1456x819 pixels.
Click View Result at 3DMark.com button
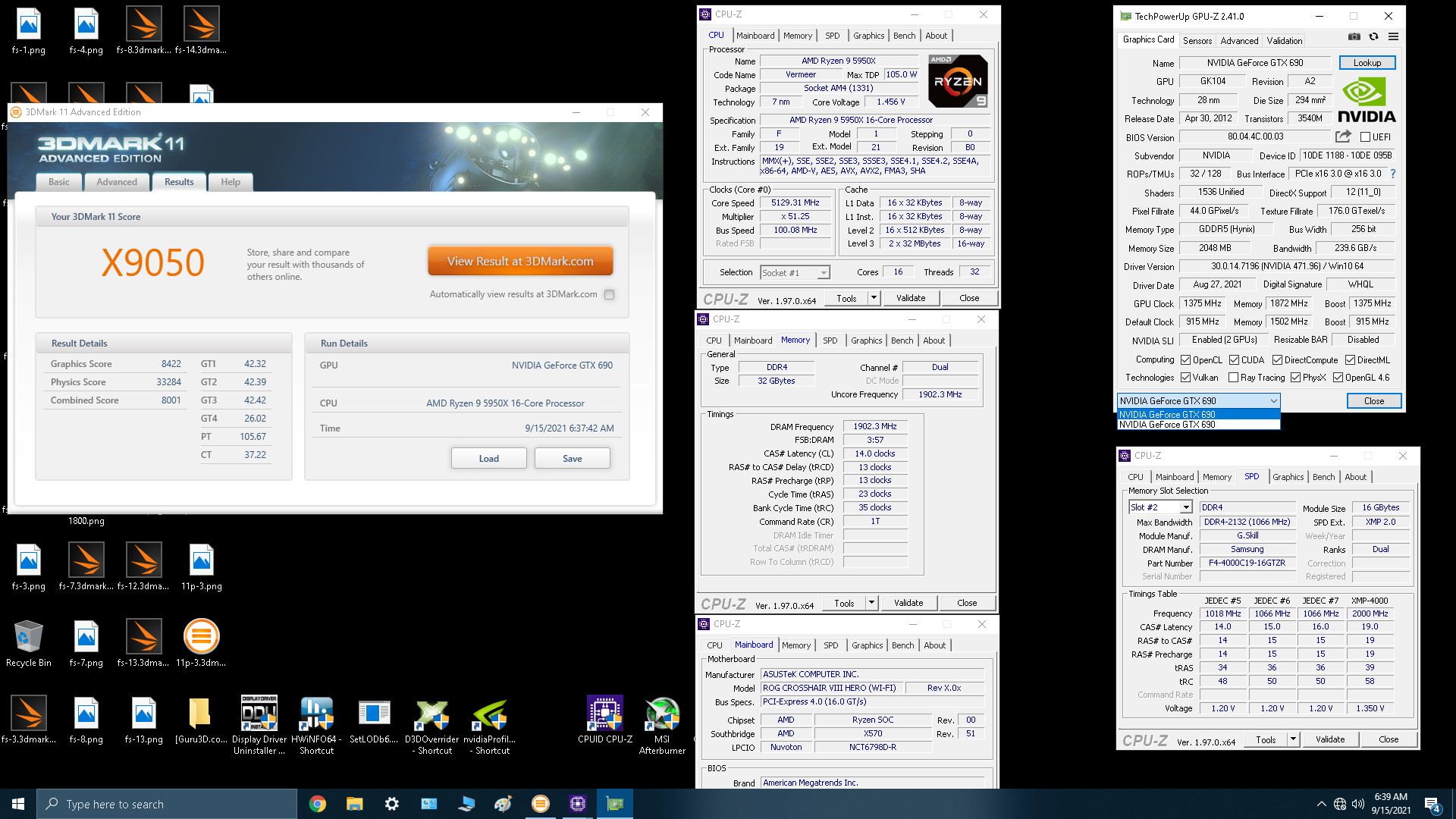click(520, 261)
